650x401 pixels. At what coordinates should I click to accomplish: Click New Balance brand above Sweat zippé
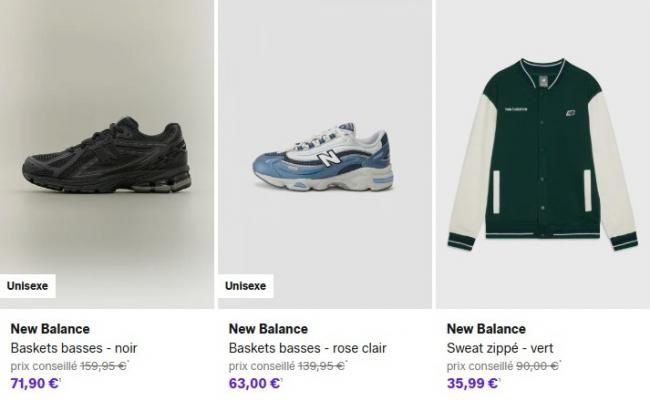pyautogui.click(x=486, y=329)
